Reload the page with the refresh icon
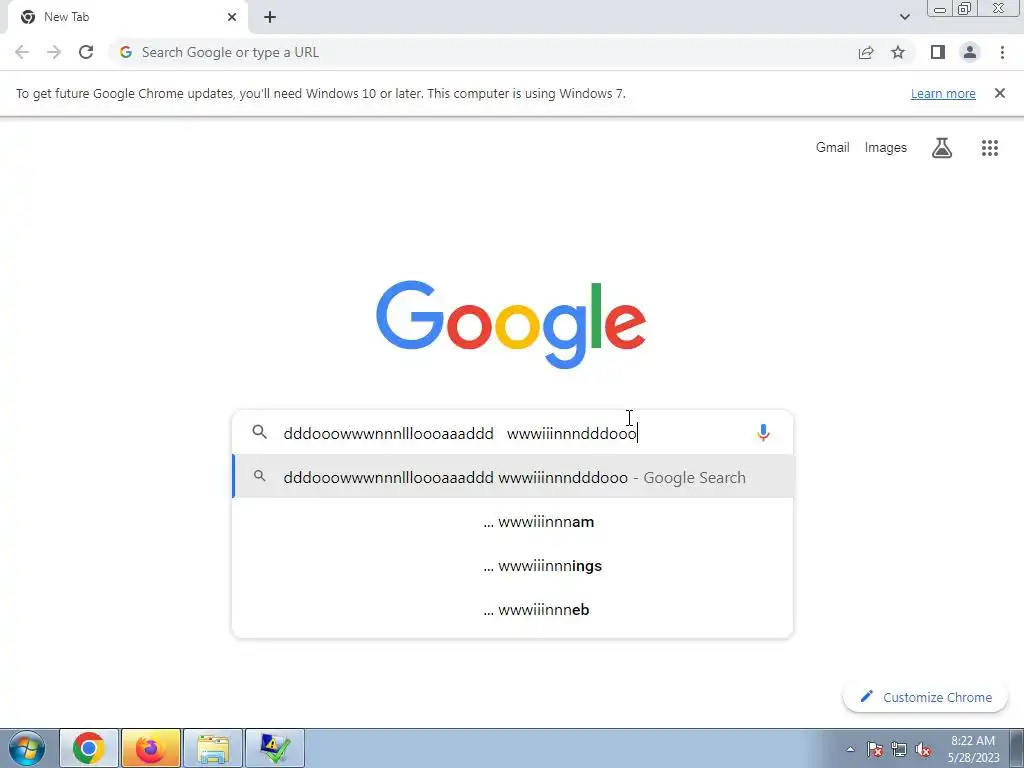Screen dimensions: 1024x768 [86, 52]
